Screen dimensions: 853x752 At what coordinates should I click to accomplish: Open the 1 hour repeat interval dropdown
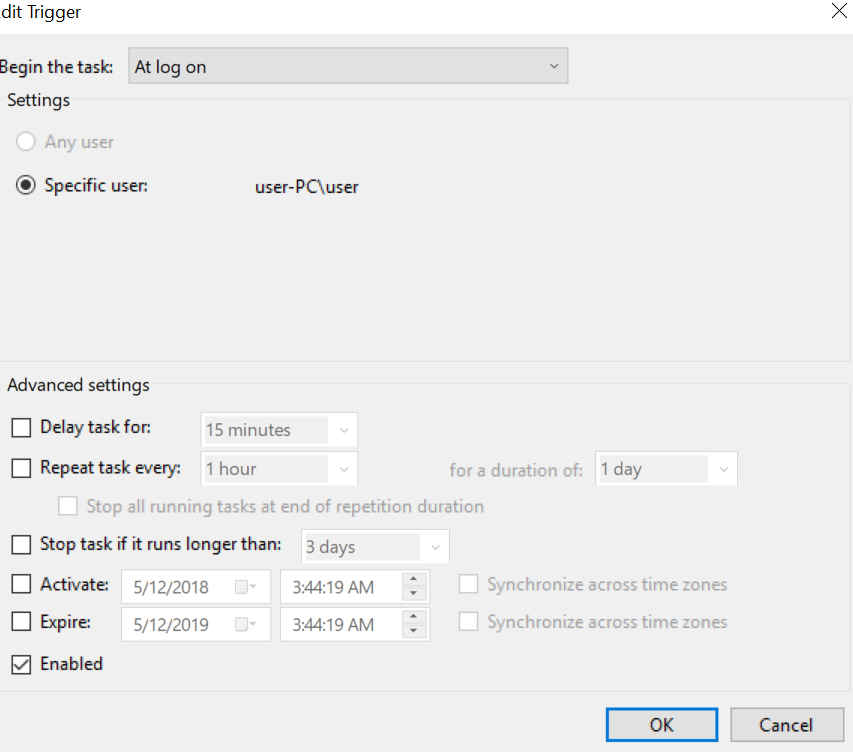(279, 469)
